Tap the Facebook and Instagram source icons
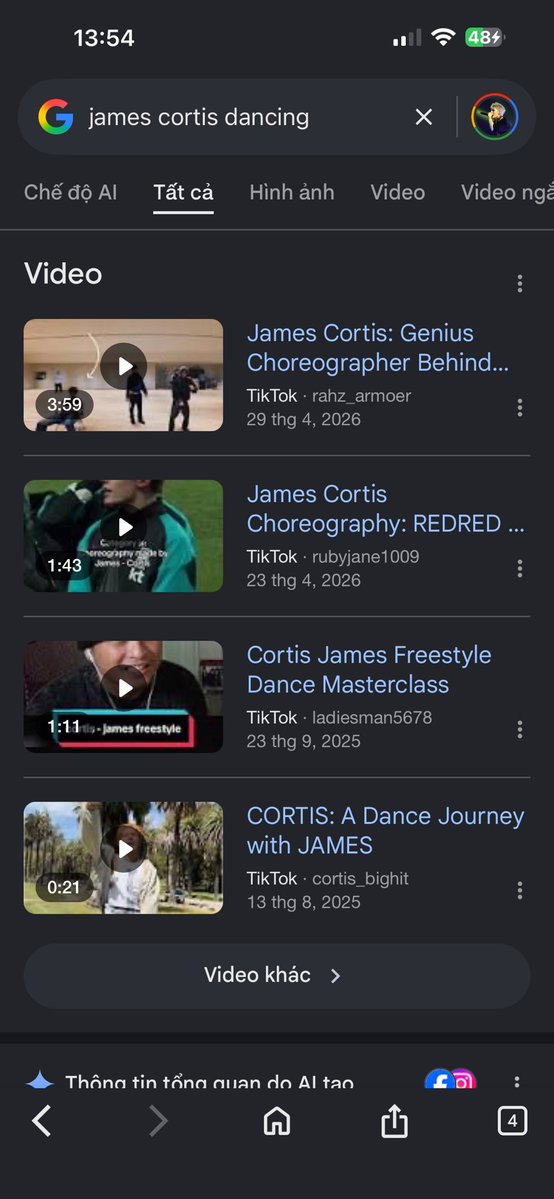 [x=451, y=1080]
